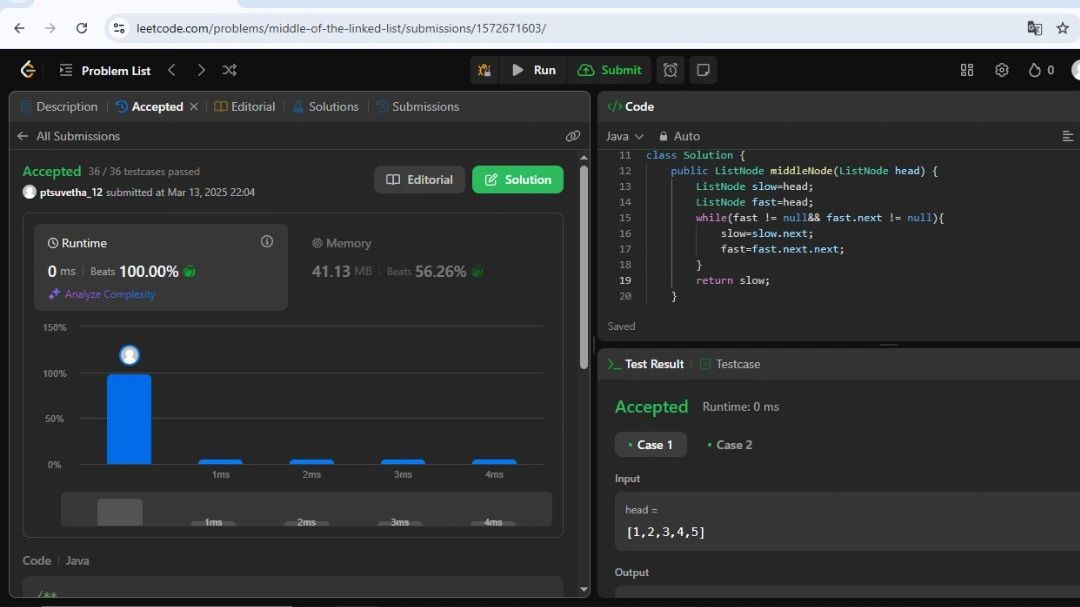Image resolution: width=1080 pixels, height=607 pixels.
Task: Switch to the Description tab
Action: (x=59, y=107)
